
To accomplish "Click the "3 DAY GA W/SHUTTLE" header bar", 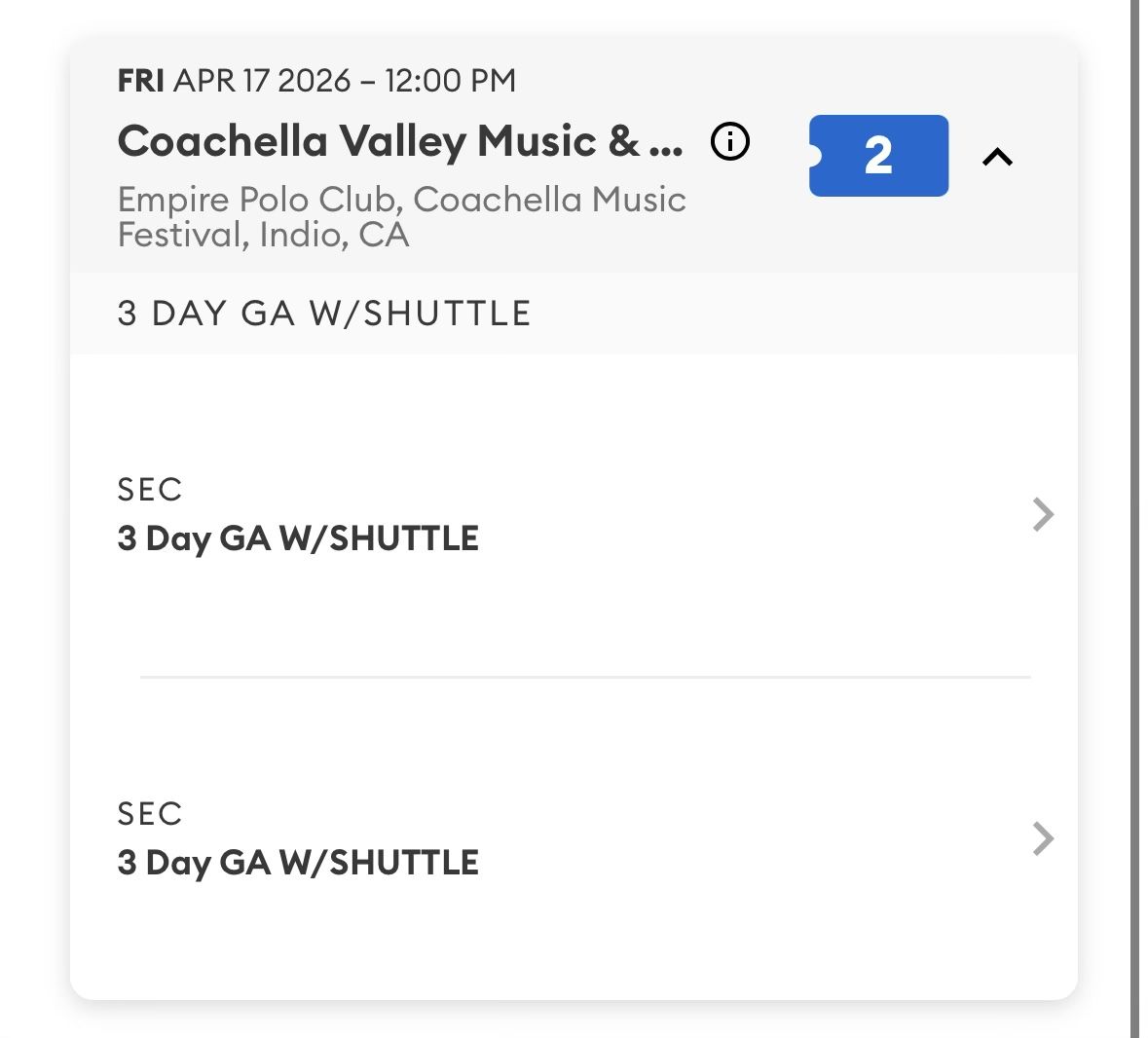I will [324, 314].
